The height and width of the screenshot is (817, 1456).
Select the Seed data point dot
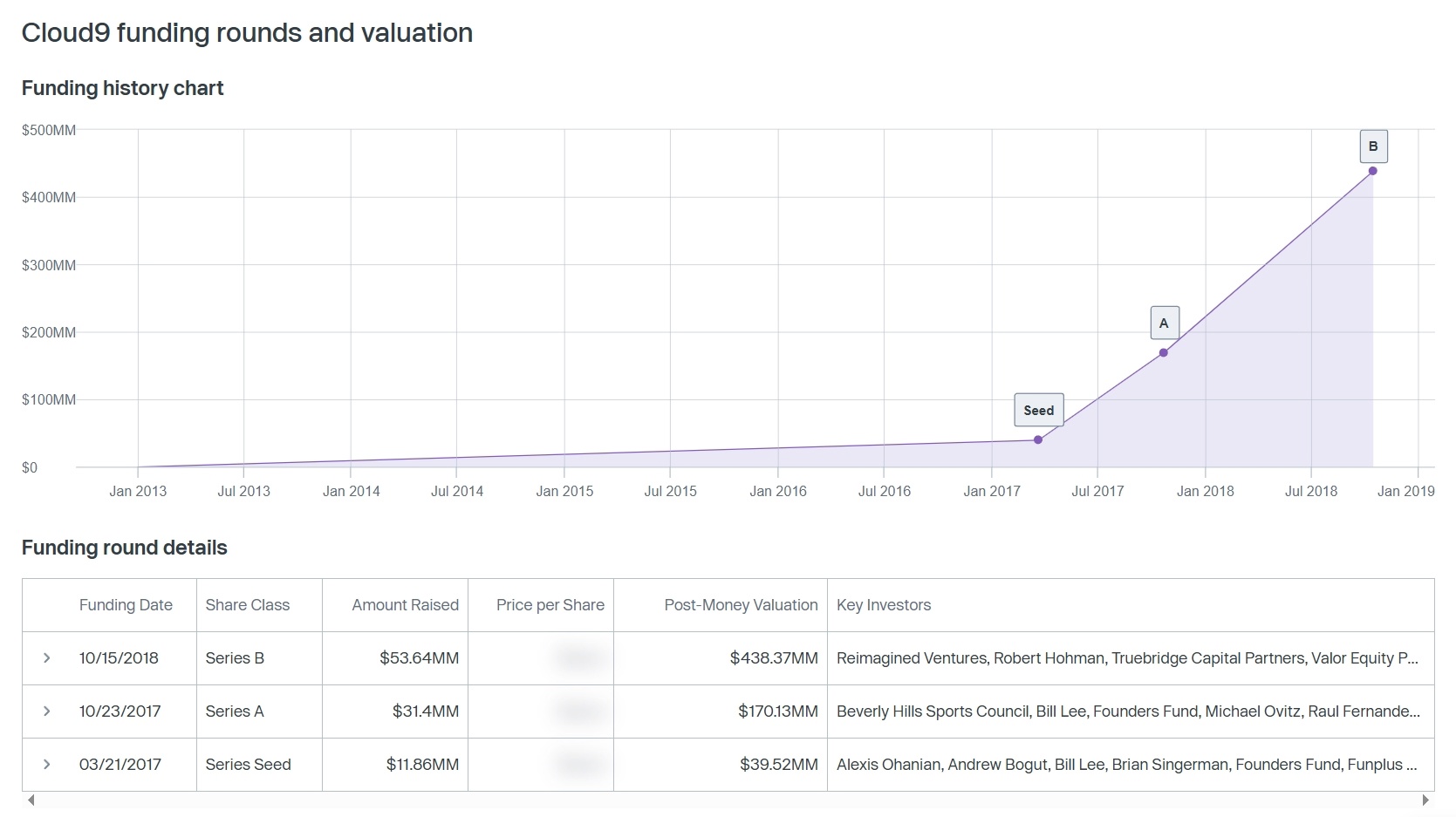pyautogui.click(x=1038, y=439)
